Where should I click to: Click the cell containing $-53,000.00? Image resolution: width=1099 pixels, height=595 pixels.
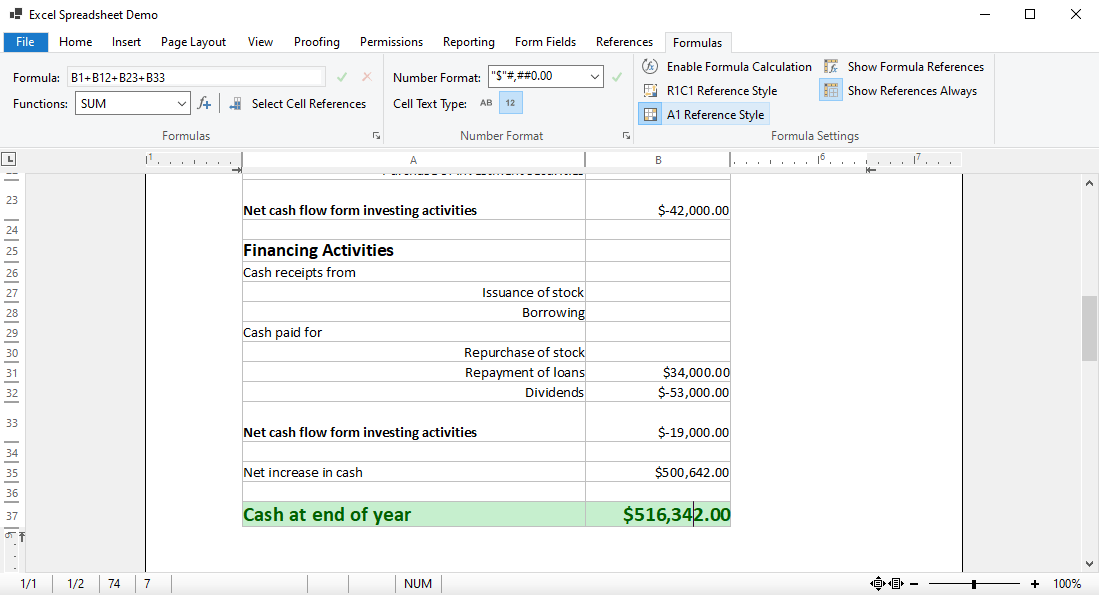pyautogui.click(x=658, y=392)
